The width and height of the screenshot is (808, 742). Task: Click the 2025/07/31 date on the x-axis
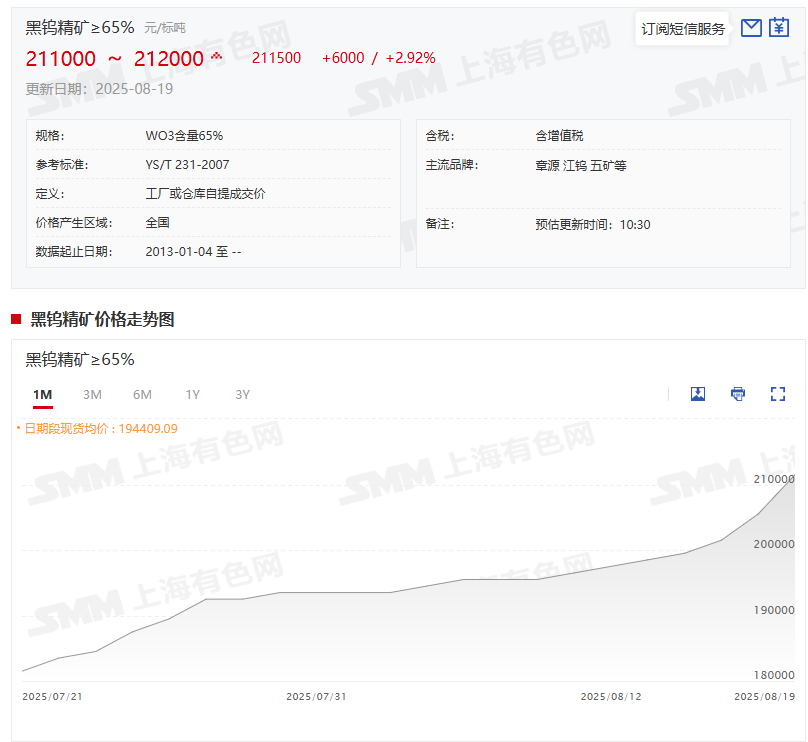point(316,696)
